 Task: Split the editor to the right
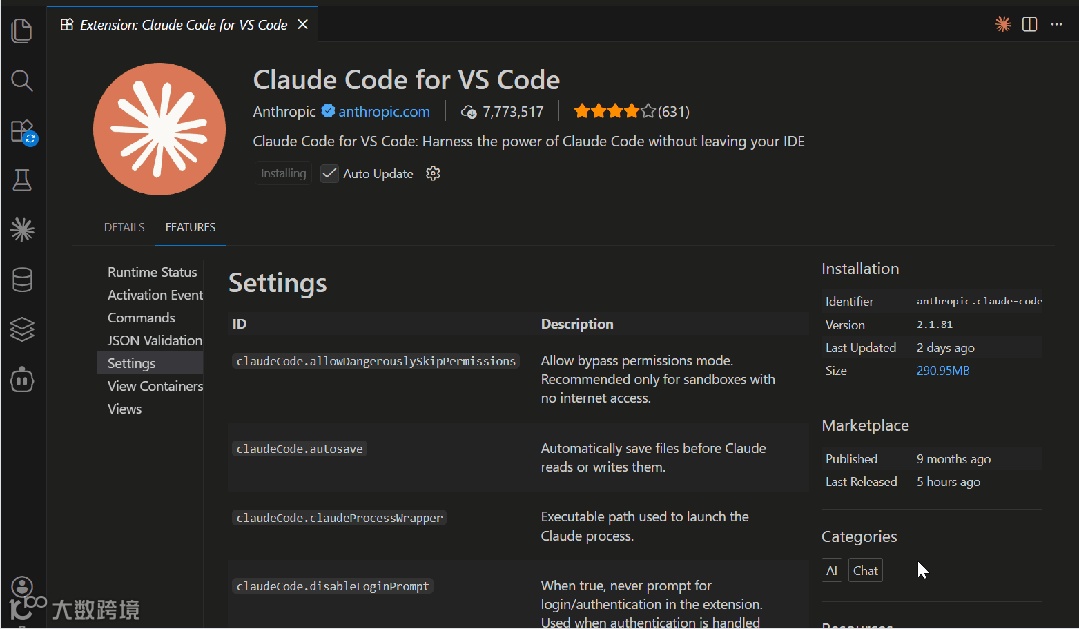point(1030,24)
